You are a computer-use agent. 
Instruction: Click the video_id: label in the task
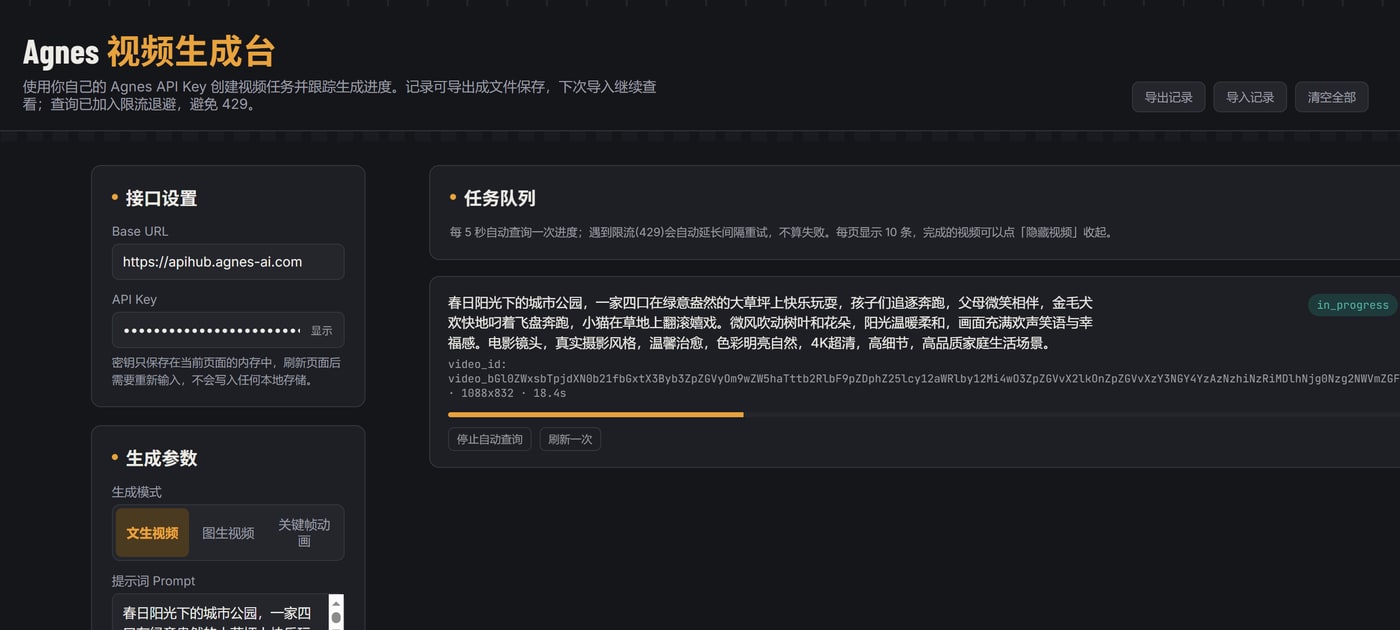tap(477, 365)
